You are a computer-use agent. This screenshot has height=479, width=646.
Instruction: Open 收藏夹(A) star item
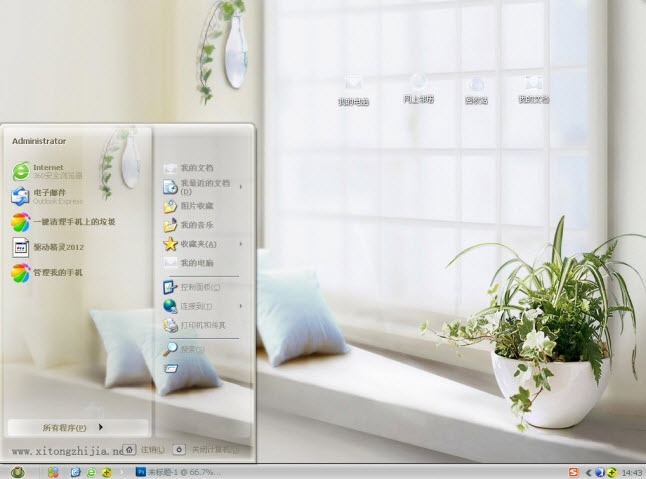click(190, 244)
